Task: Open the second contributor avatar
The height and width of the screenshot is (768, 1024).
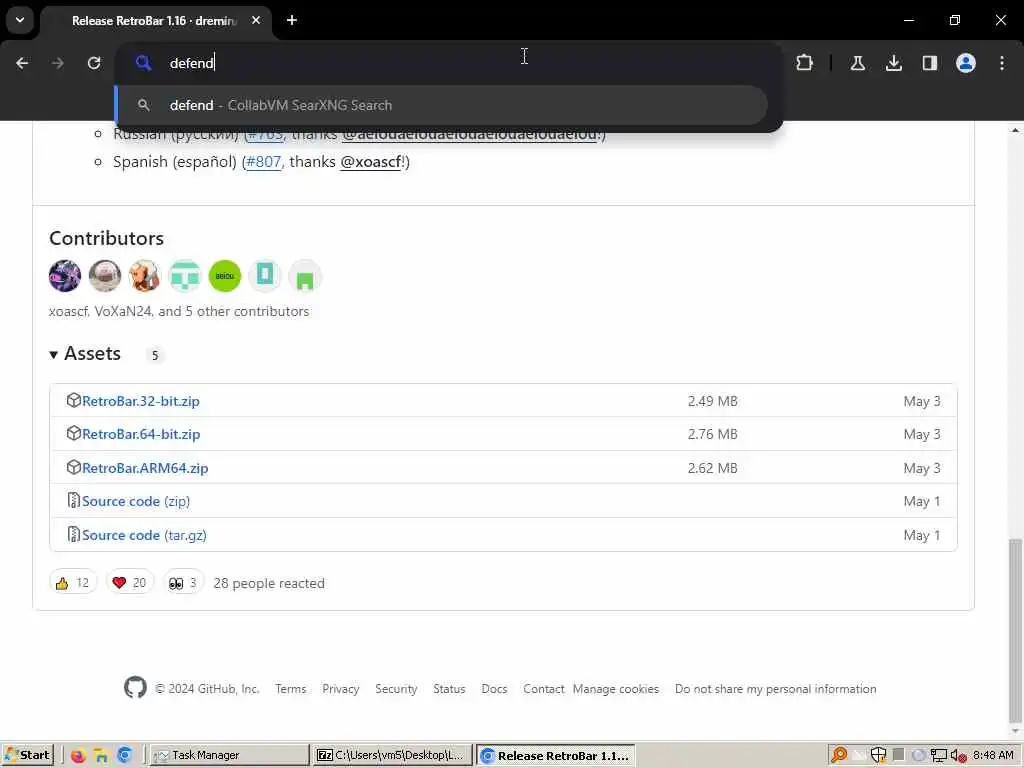Action: pos(104,276)
